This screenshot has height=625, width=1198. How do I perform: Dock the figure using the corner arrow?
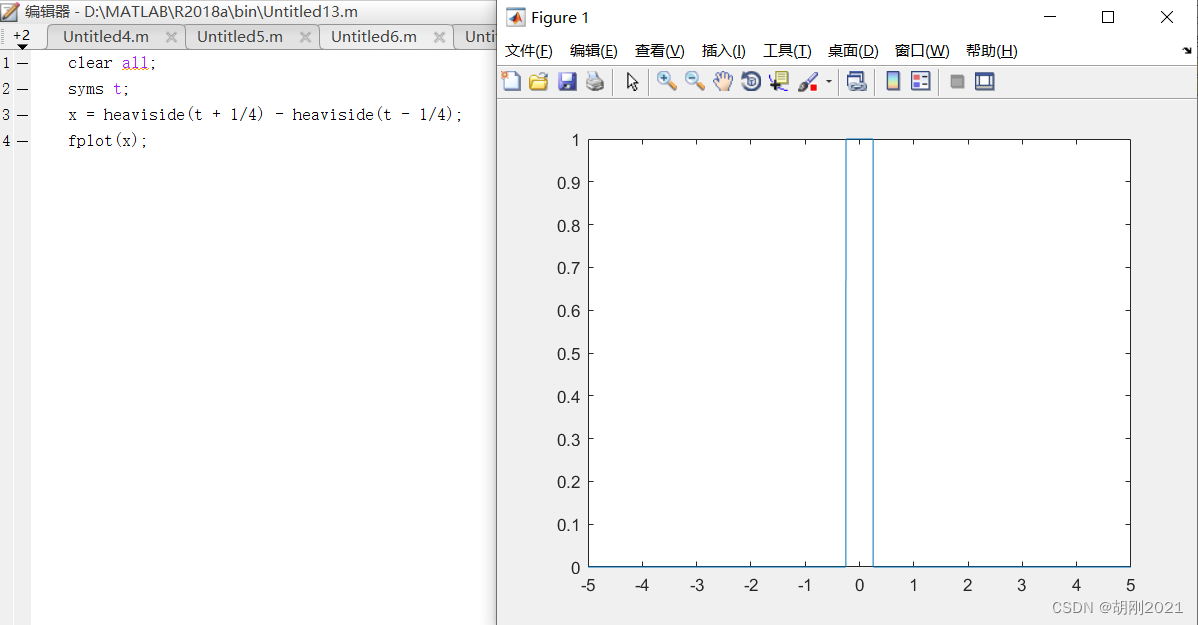[x=1187, y=50]
